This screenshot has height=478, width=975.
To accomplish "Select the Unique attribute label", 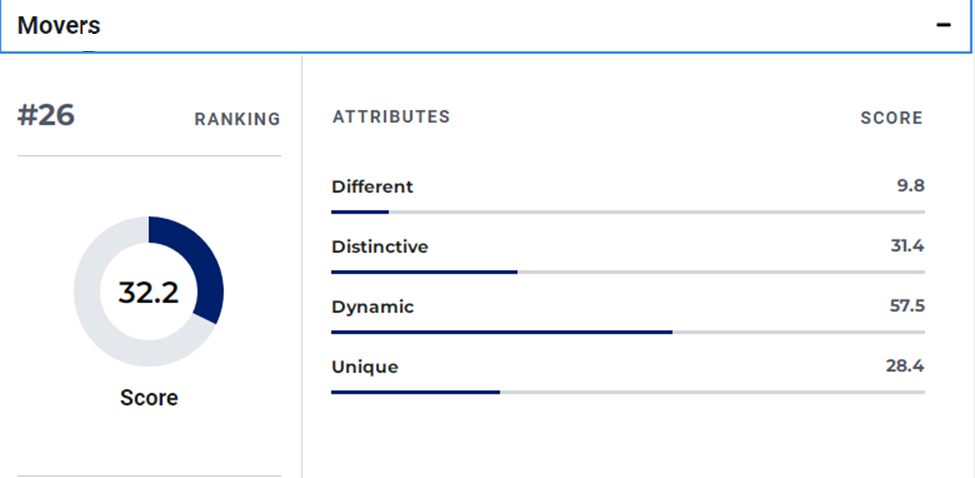I will 365,367.
